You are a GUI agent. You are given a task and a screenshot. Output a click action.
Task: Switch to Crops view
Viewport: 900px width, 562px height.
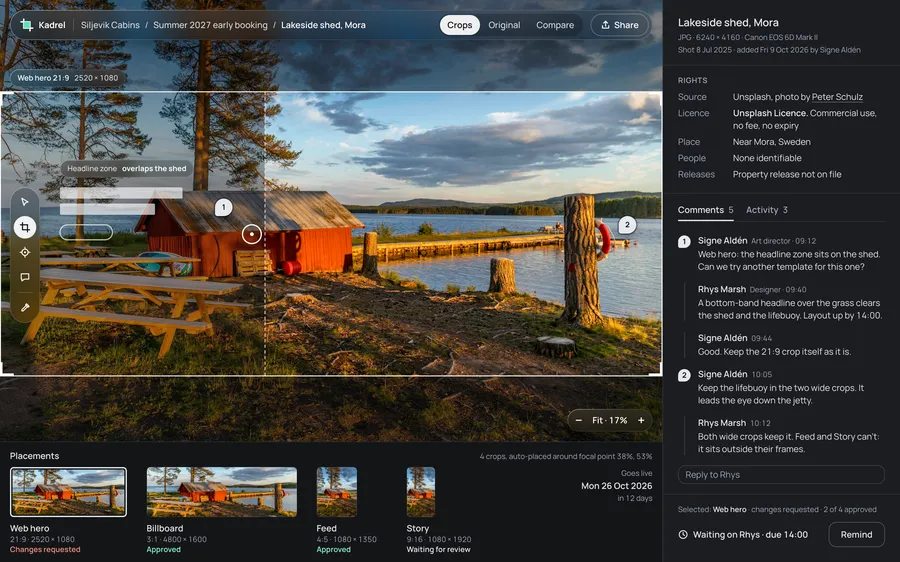pos(459,25)
